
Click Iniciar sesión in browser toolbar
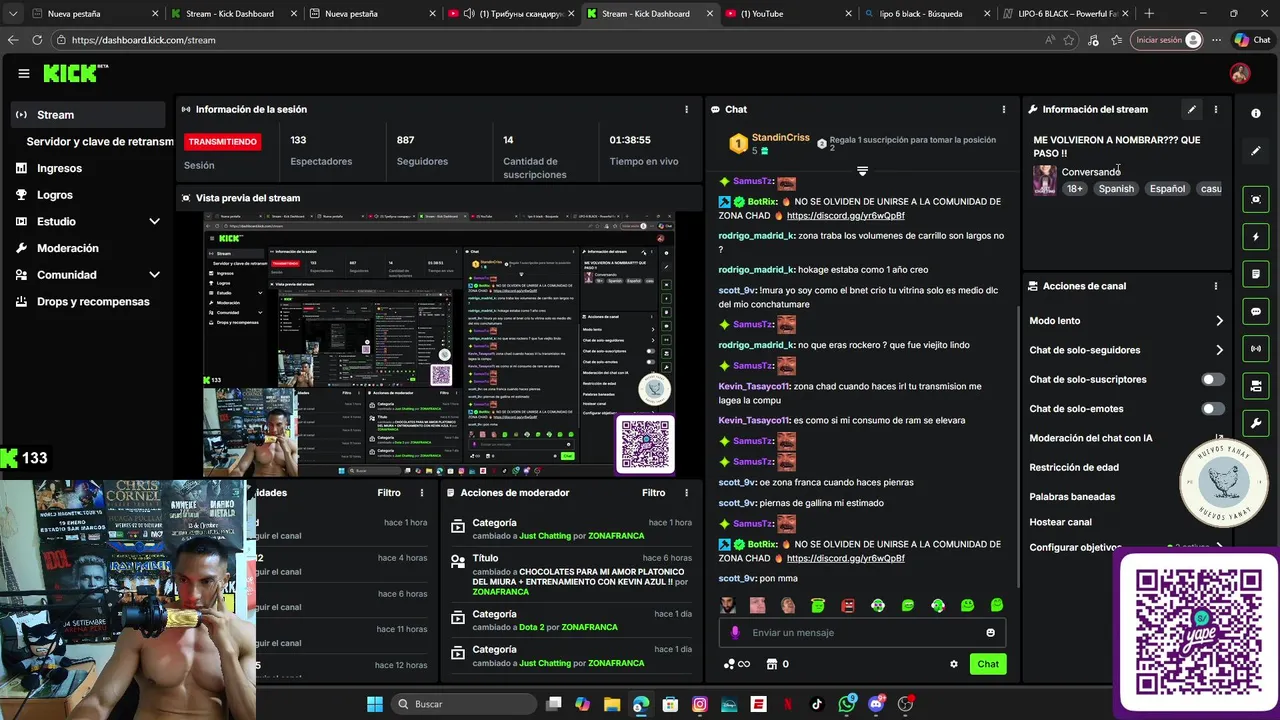click(x=1167, y=40)
